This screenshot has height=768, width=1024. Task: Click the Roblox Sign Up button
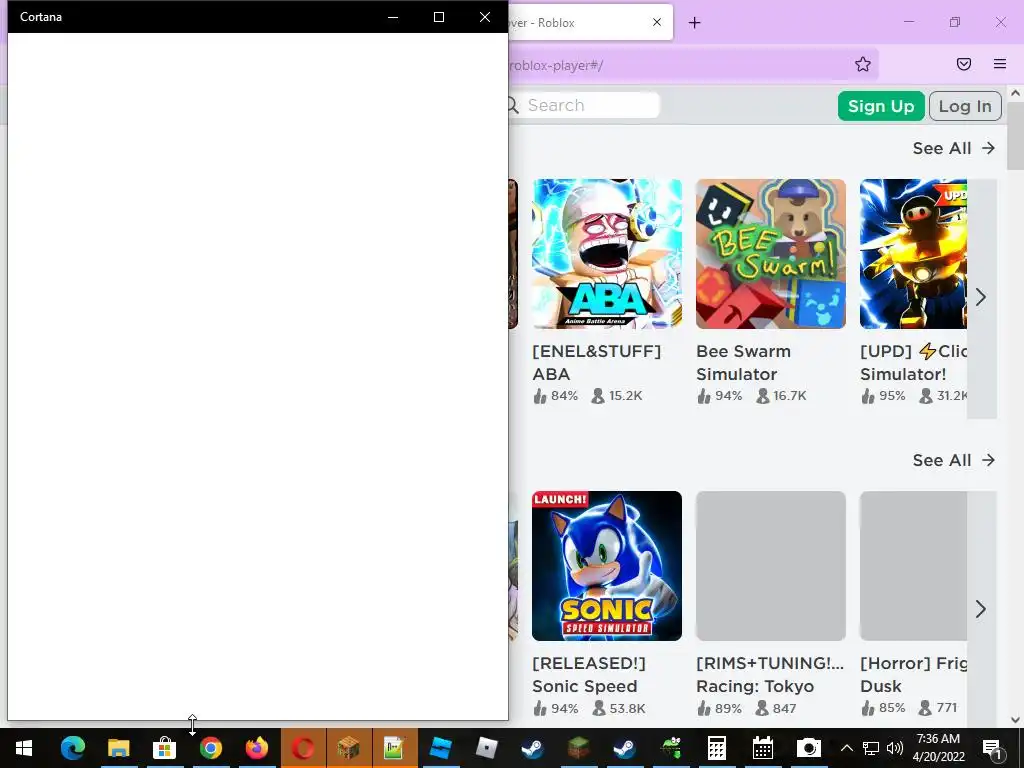[881, 106]
